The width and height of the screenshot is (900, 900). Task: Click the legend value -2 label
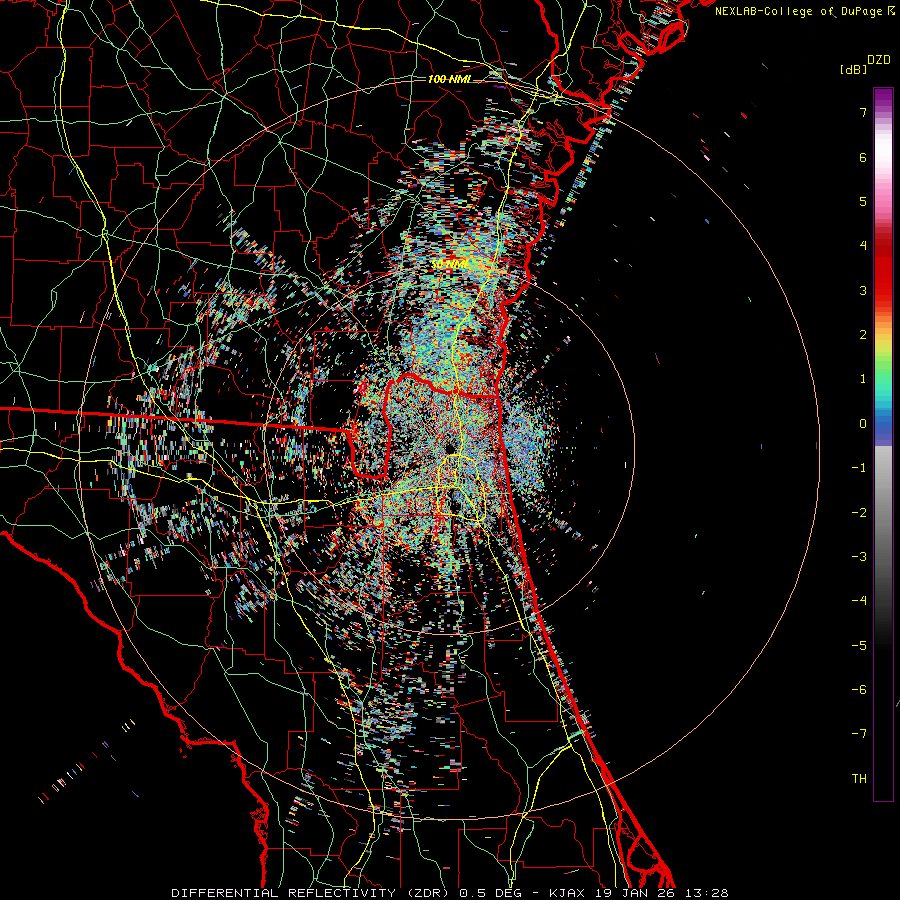click(x=859, y=512)
